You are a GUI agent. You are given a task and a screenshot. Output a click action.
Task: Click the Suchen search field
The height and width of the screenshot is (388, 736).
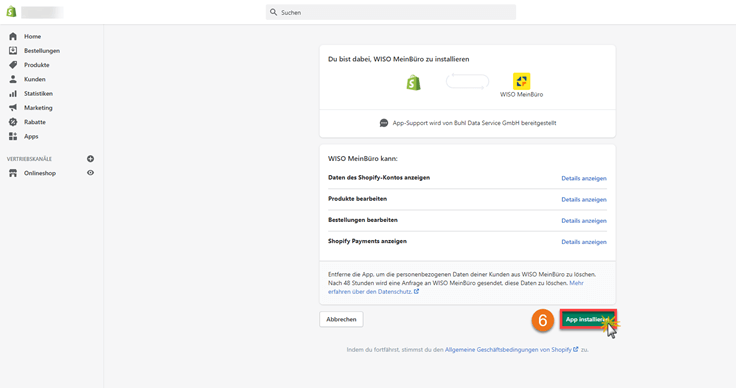391,12
